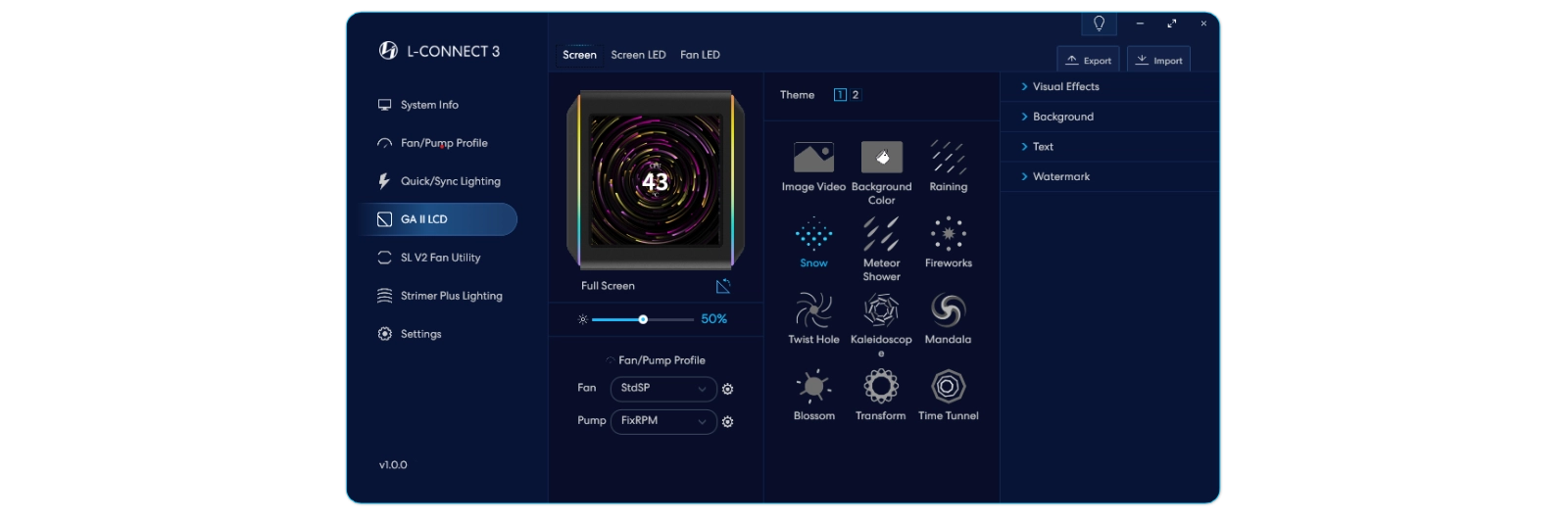This screenshot has width=1568, height=521.
Task: Switch to the Screen LED tab
Action: point(638,55)
